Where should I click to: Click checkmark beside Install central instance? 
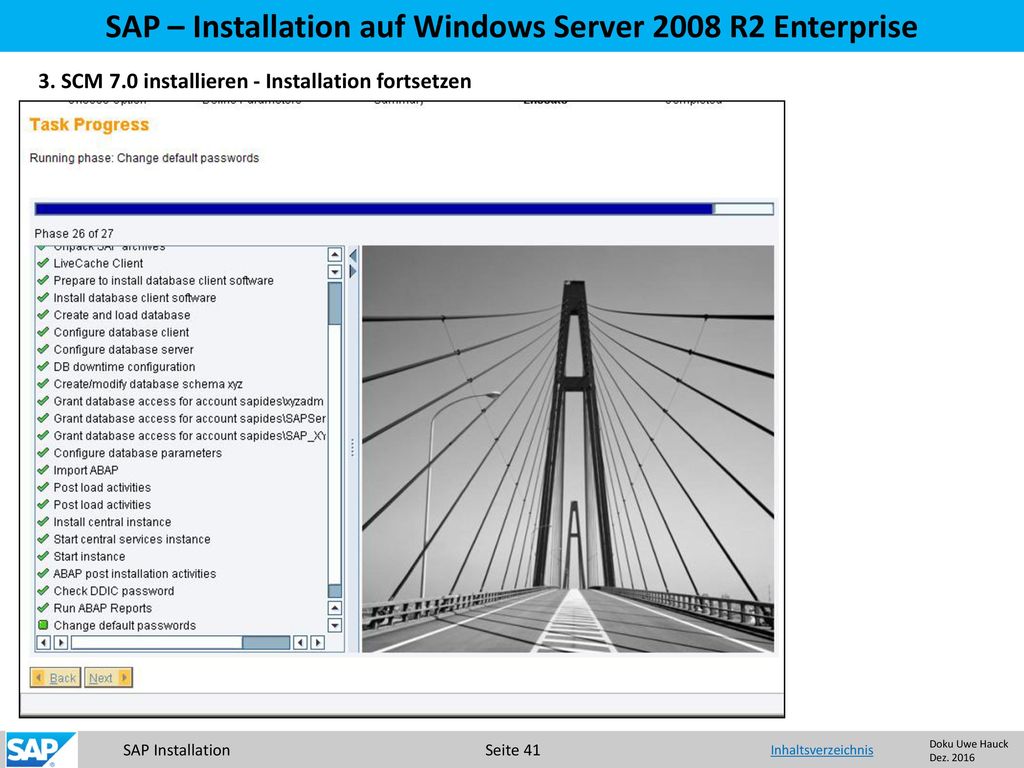43,521
